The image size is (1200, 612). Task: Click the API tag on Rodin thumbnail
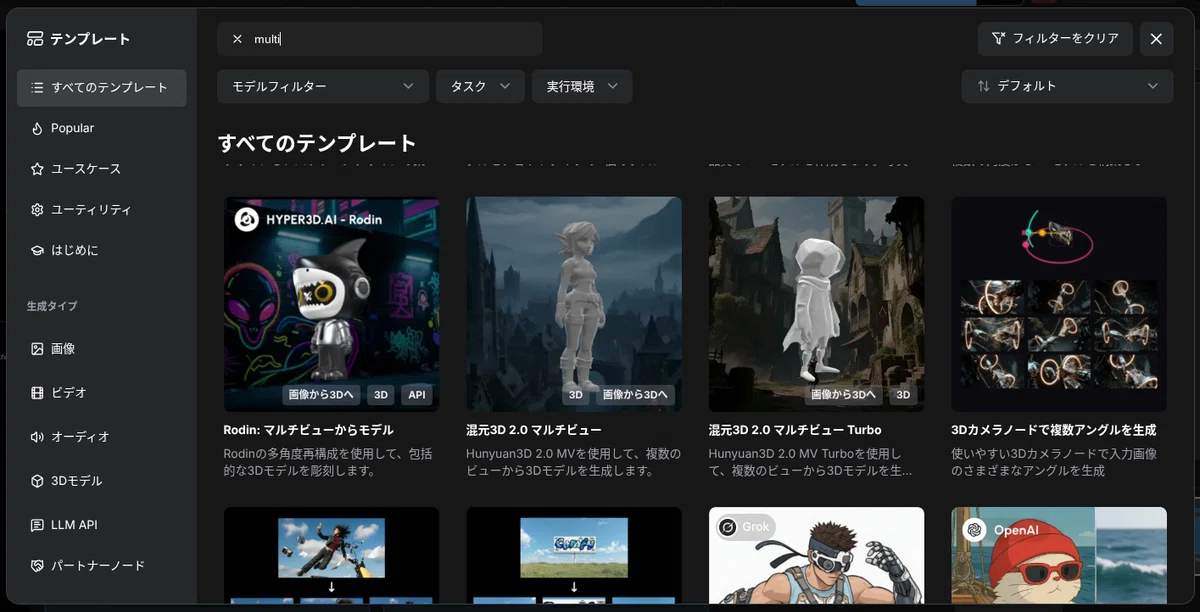coord(417,395)
